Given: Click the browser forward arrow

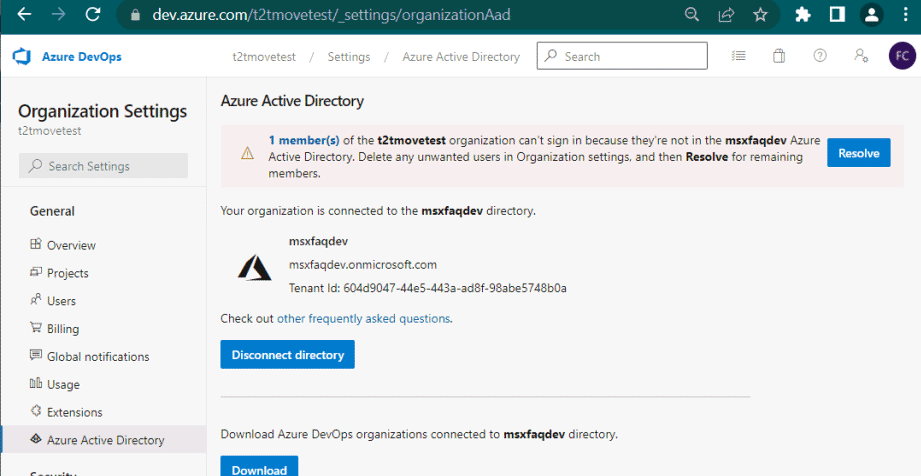Looking at the screenshot, I should point(58,14).
